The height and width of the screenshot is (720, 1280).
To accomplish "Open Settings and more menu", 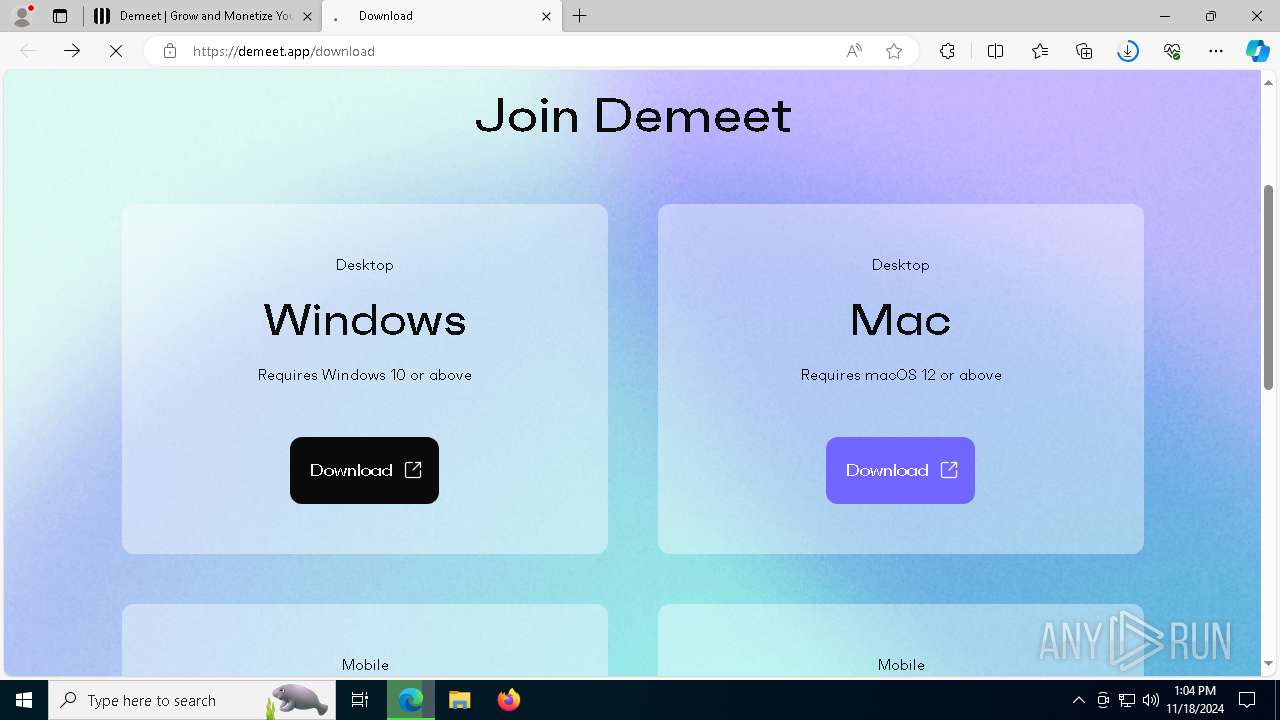I will pos(1216,51).
